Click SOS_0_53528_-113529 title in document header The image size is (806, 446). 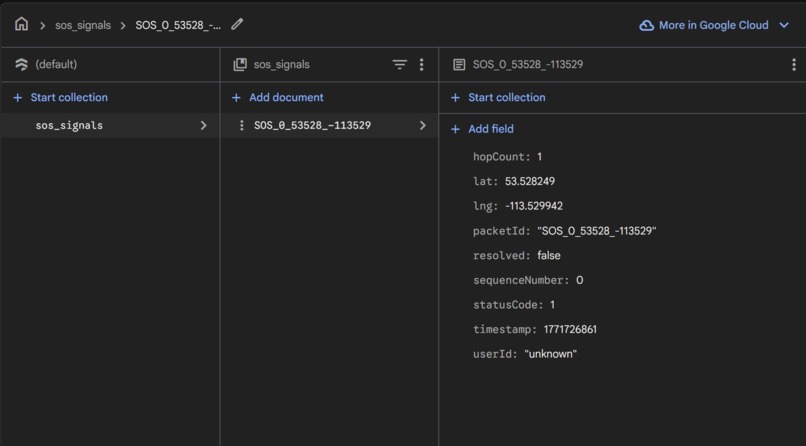527,64
